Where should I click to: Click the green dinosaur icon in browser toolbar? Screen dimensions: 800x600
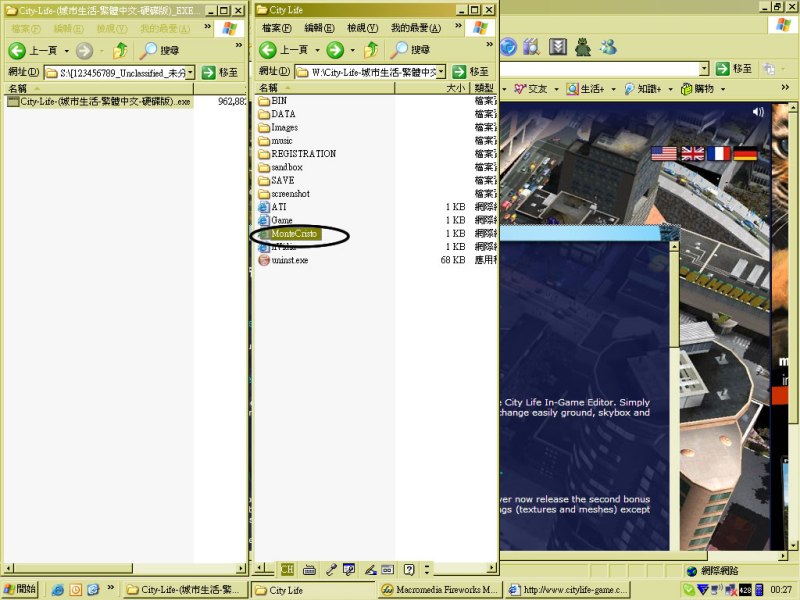point(583,47)
